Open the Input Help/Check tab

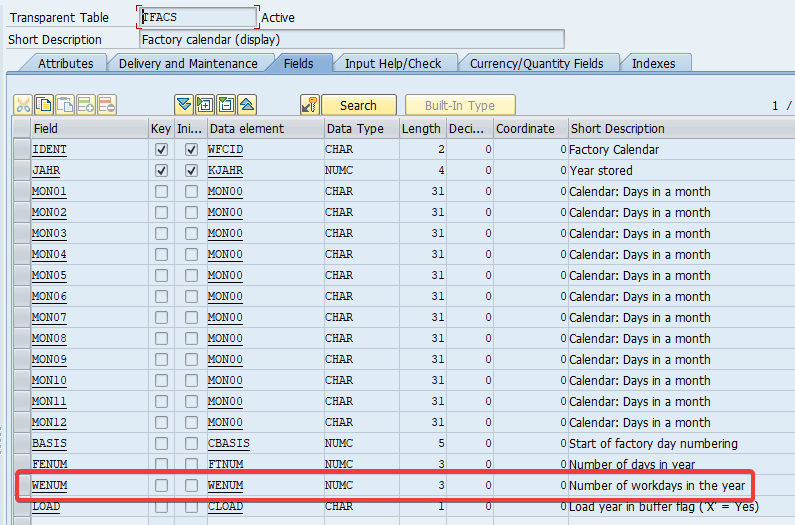point(393,63)
